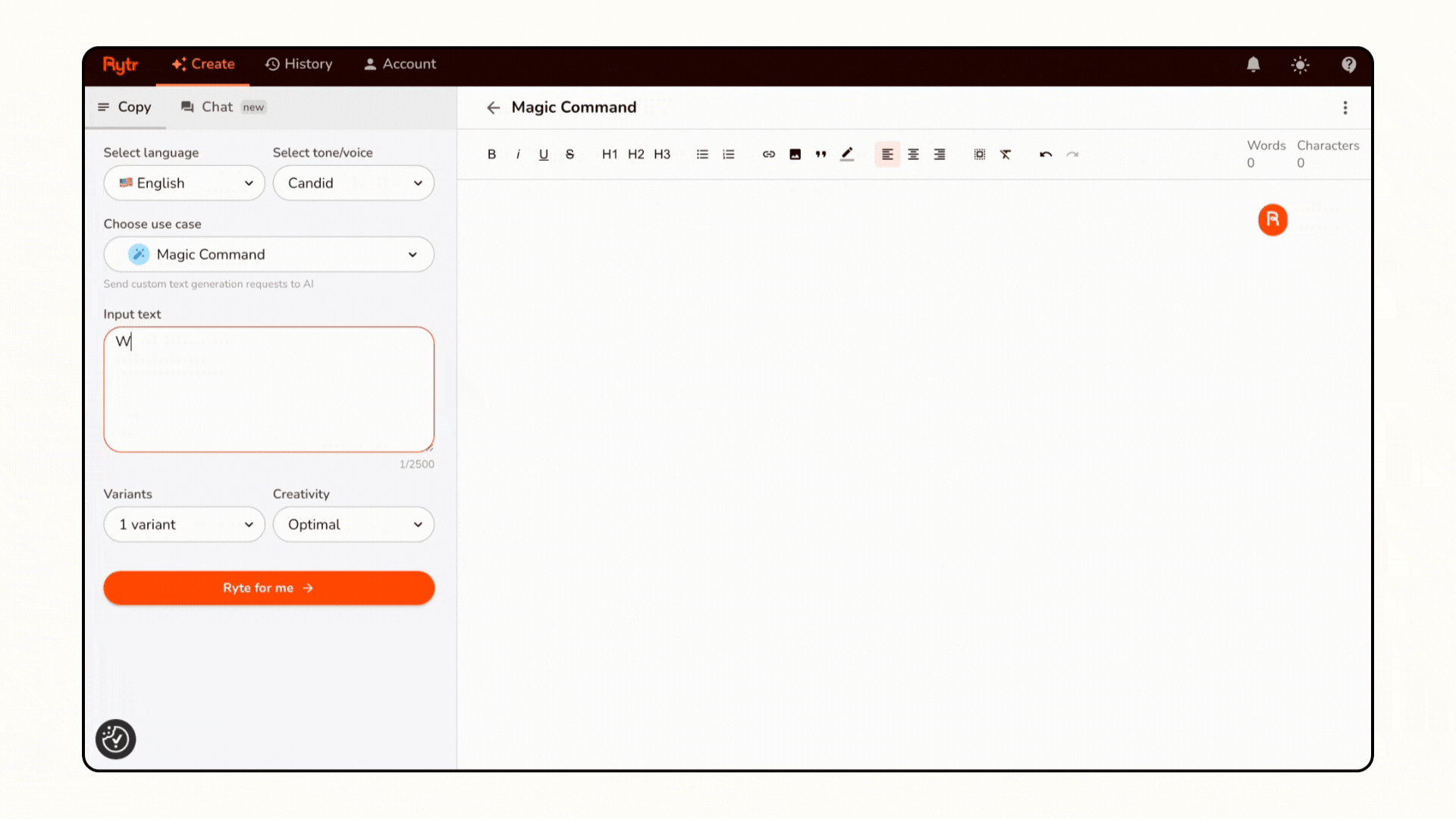Click inside the Input text field

point(268,389)
